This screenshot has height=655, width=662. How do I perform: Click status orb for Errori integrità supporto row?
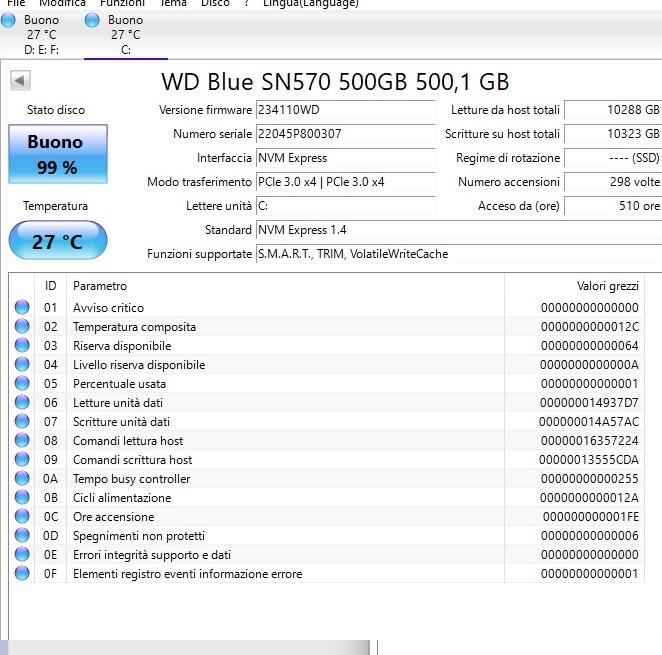coord(22,554)
